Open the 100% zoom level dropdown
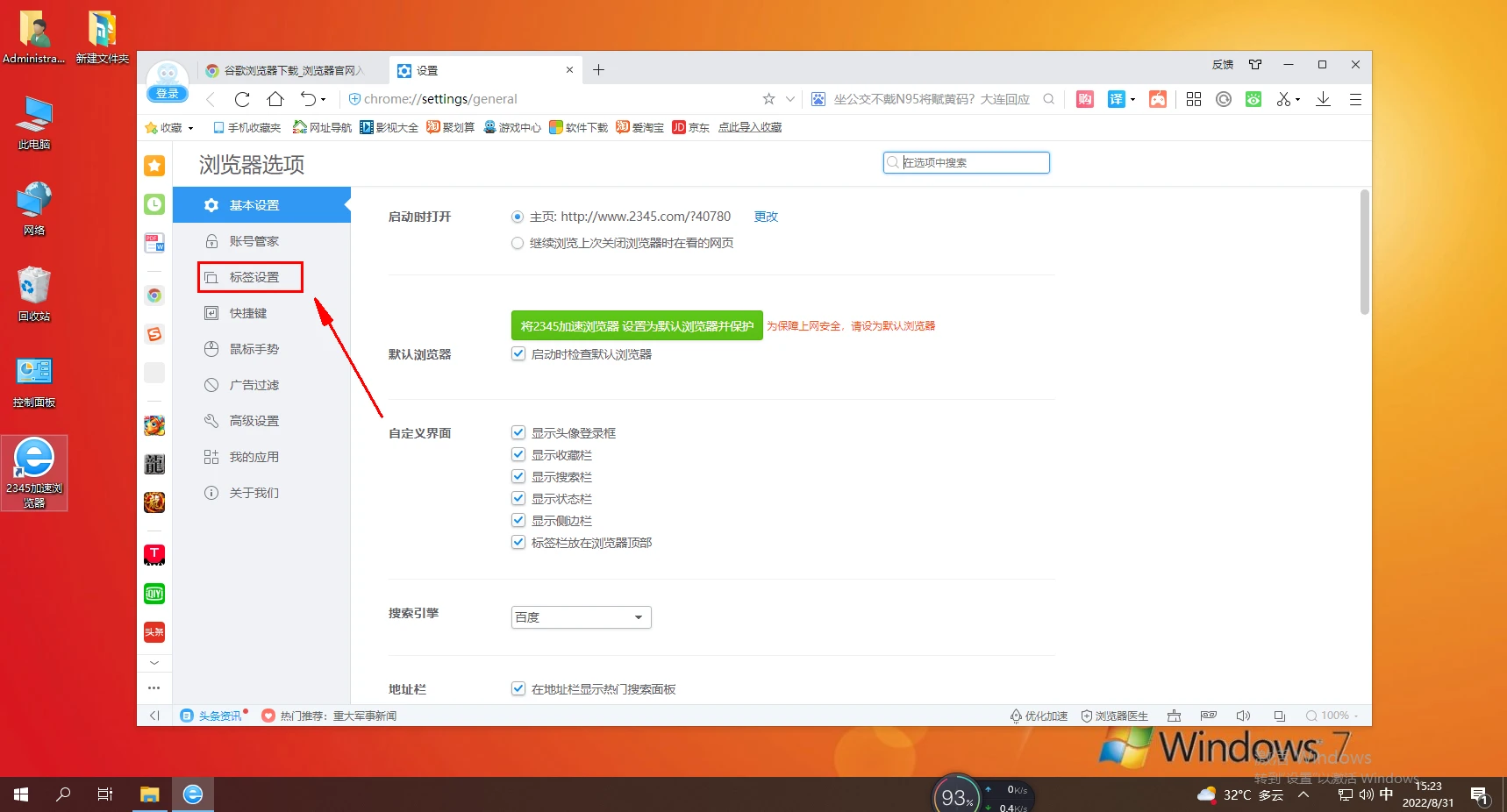The image size is (1507, 812). (1332, 716)
